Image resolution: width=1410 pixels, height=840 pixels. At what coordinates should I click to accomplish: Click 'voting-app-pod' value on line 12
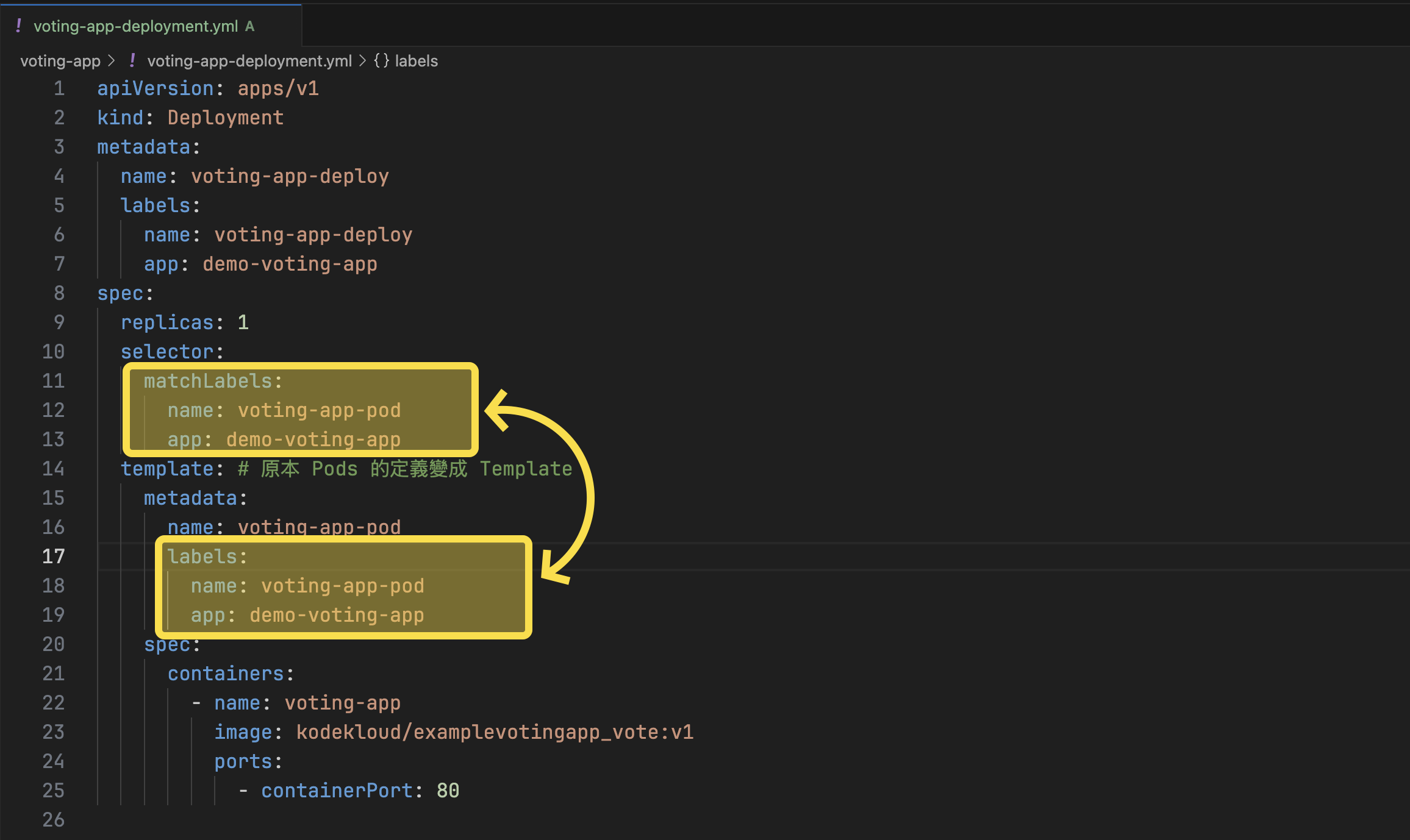[319, 410]
